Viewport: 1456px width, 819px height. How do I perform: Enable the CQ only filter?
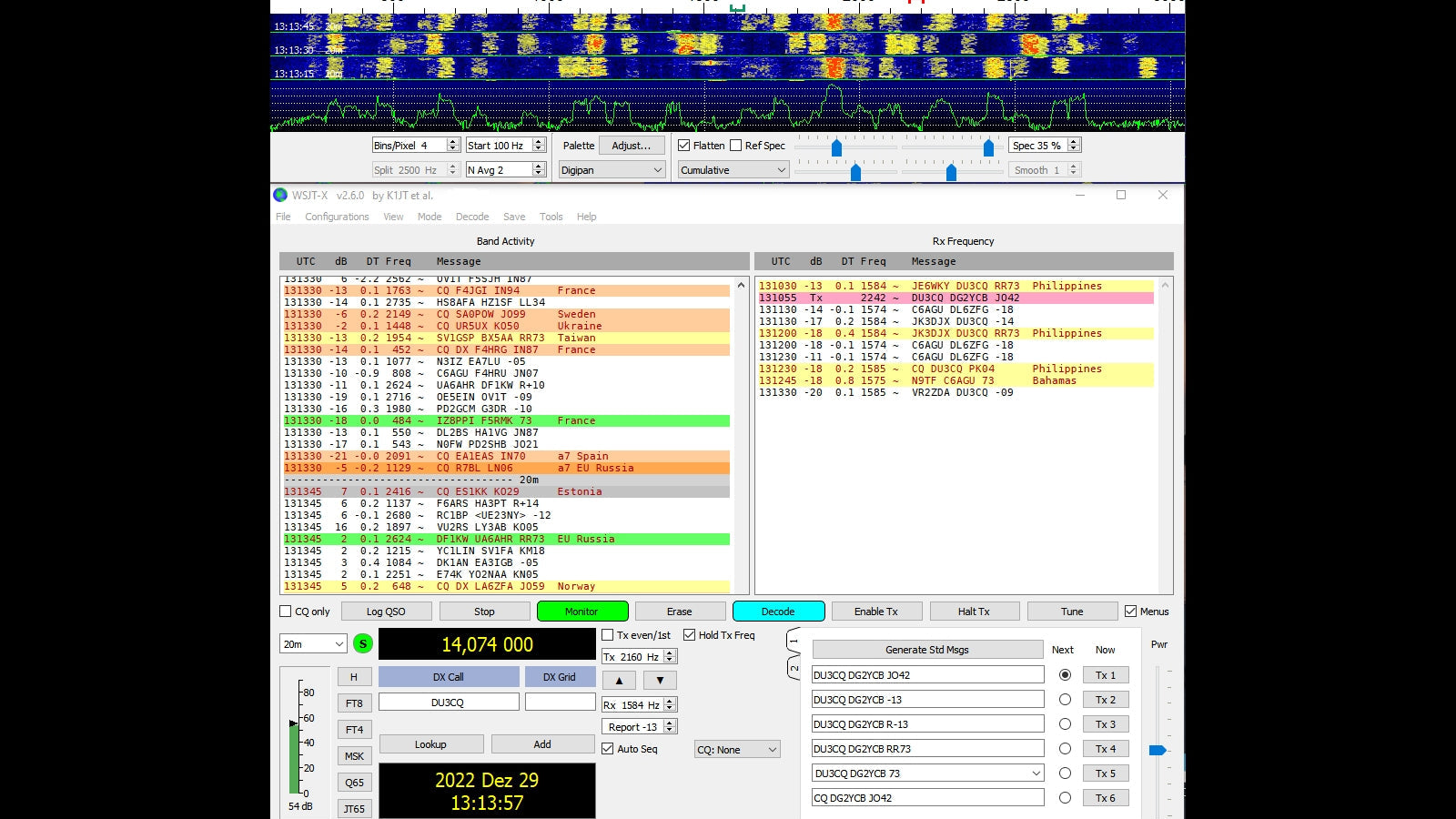pos(285,611)
